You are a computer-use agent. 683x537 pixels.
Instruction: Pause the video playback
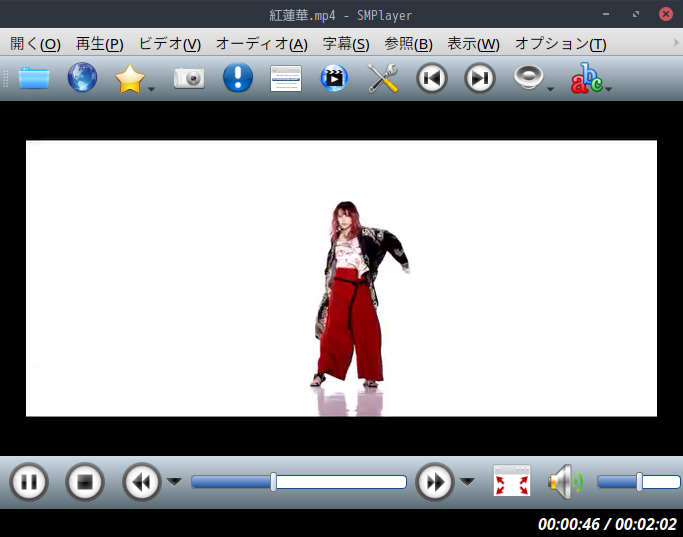(29, 482)
